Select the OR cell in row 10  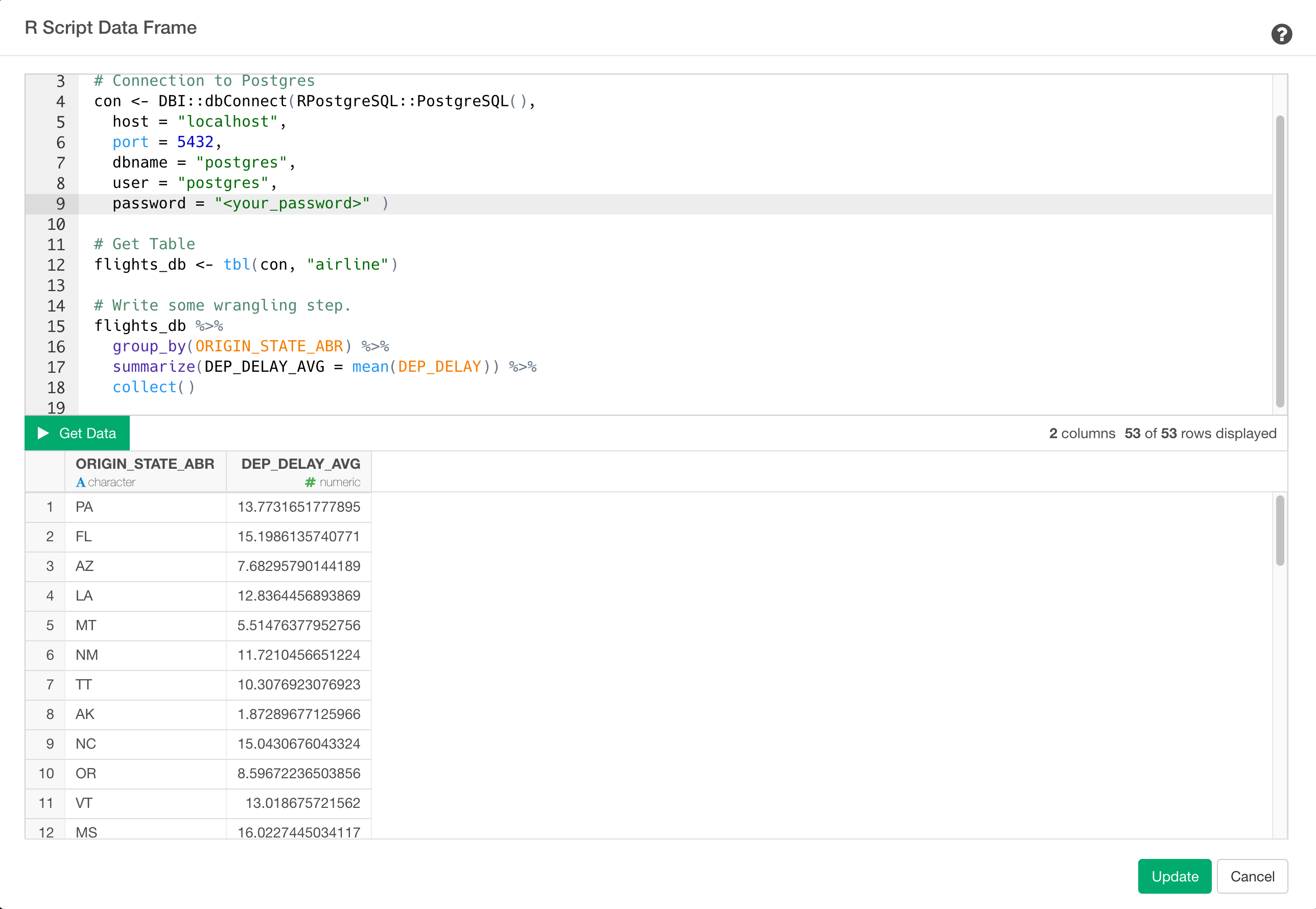pos(145,774)
